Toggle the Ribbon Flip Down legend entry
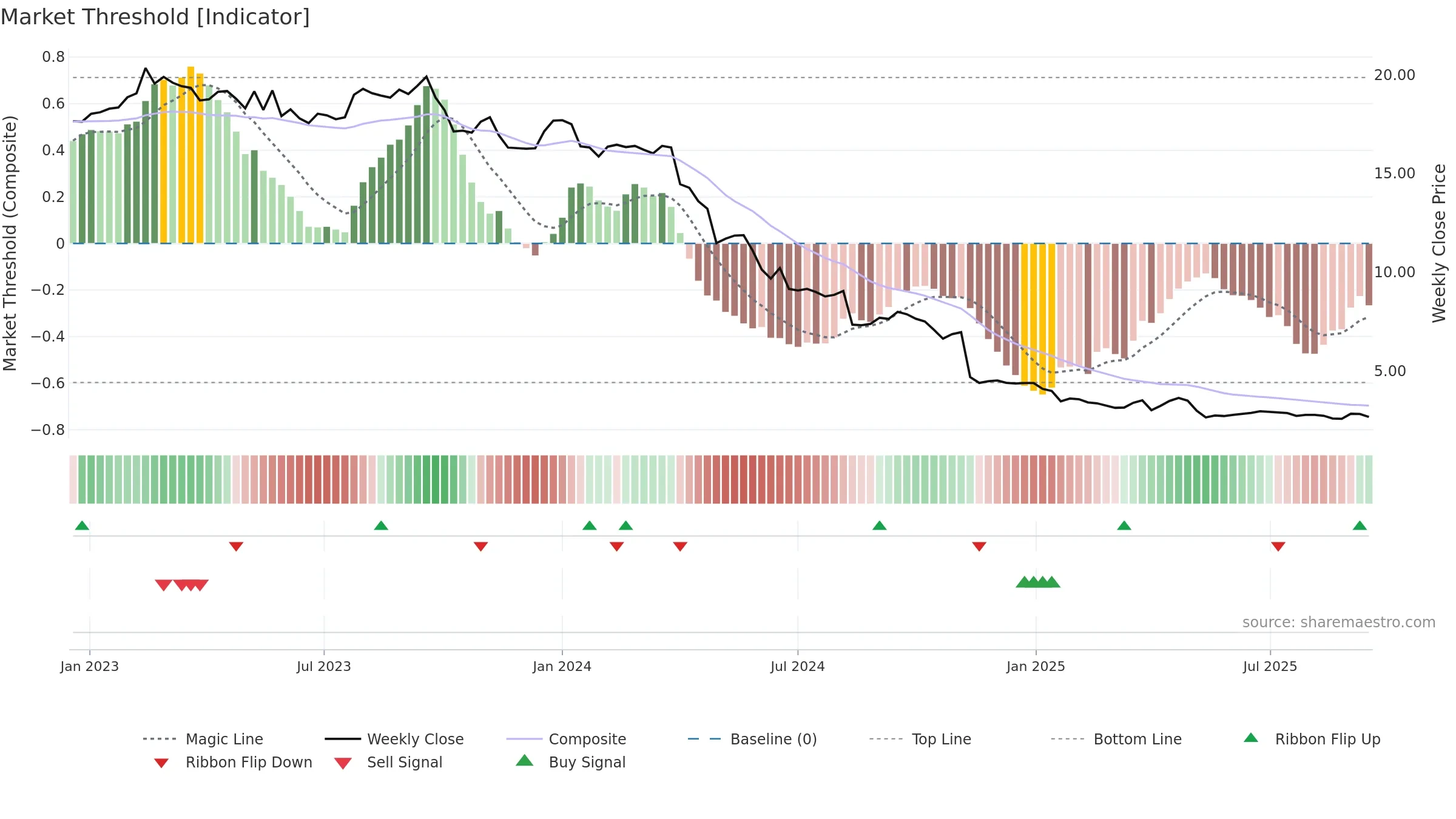Viewport: 1456px width, 819px height. coord(232,762)
